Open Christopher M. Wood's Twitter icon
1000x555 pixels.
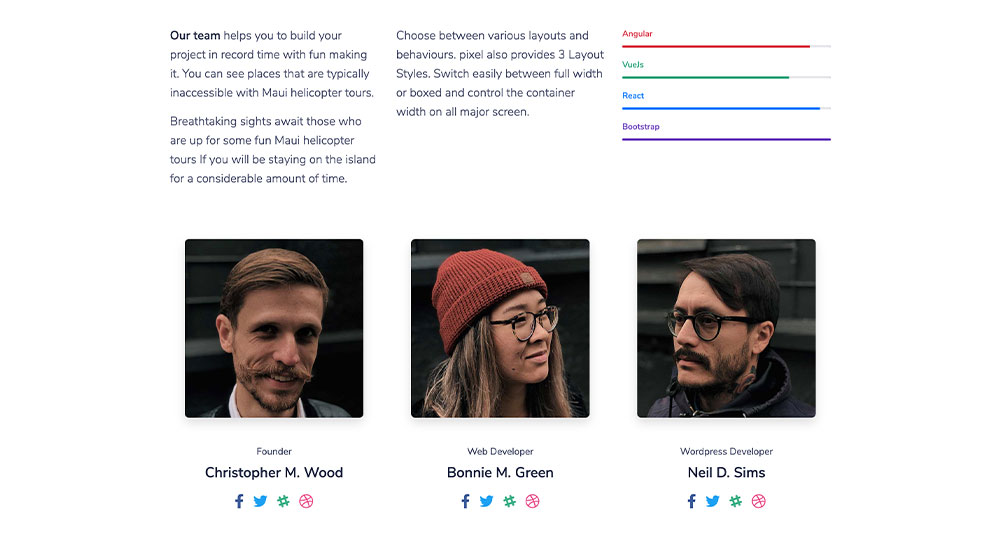pyautogui.click(x=260, y=501)
